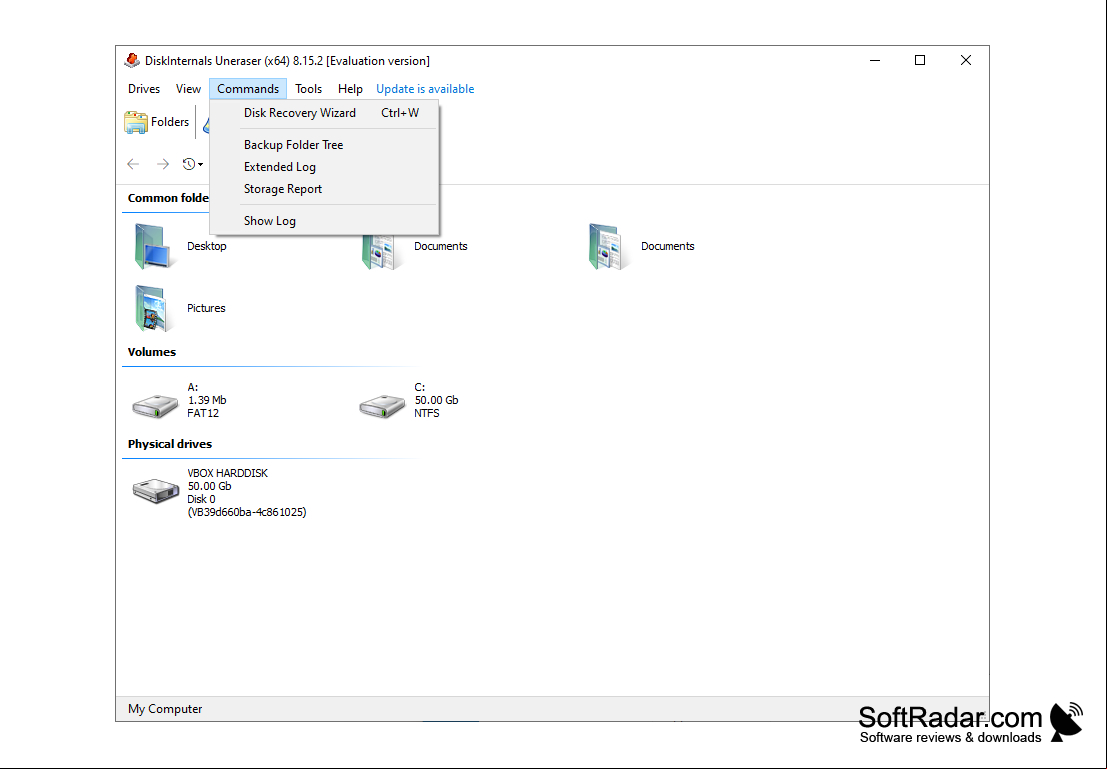Open the Desktop folder icon
Viewport: 1107px width, 769px height.
154,246
